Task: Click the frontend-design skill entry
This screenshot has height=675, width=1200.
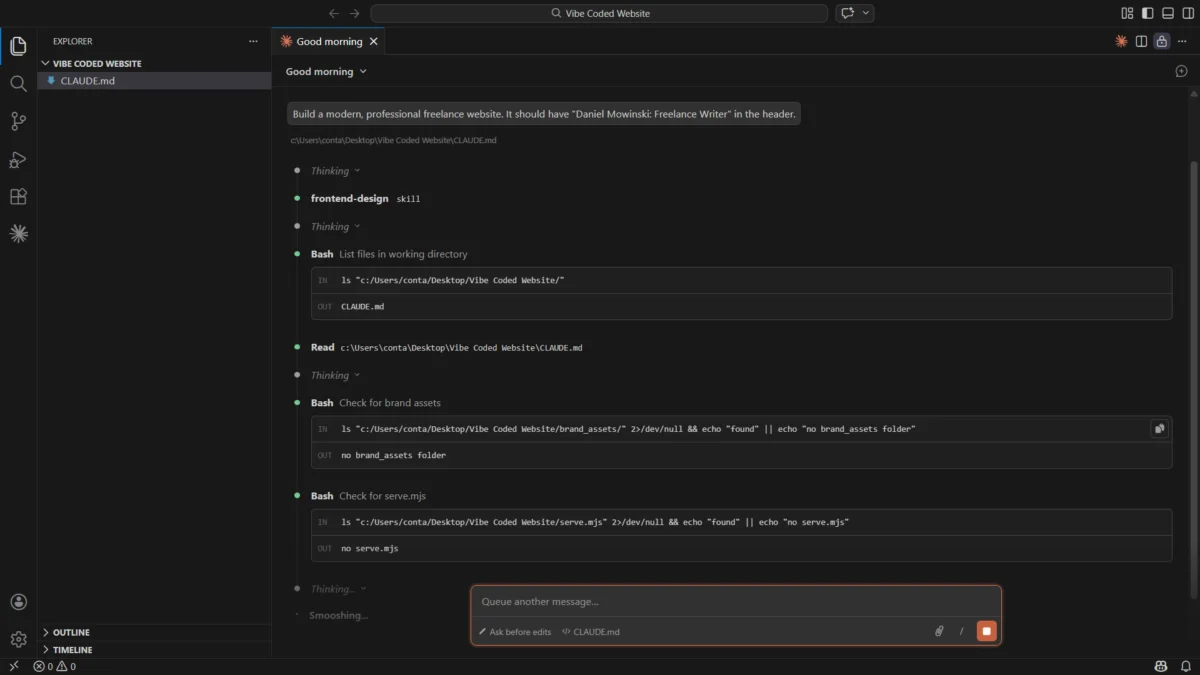Action: point(365,198)
